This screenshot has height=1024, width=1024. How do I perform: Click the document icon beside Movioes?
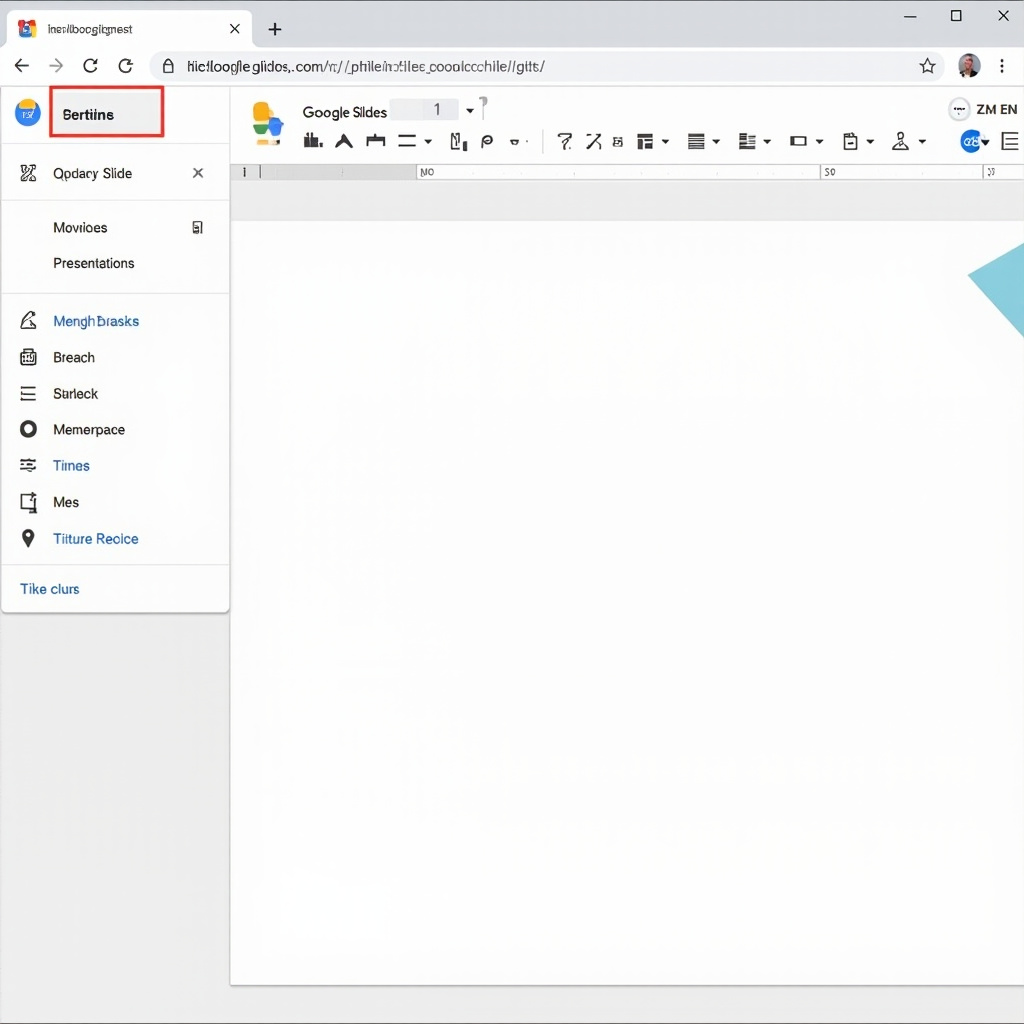click(197, 227)
